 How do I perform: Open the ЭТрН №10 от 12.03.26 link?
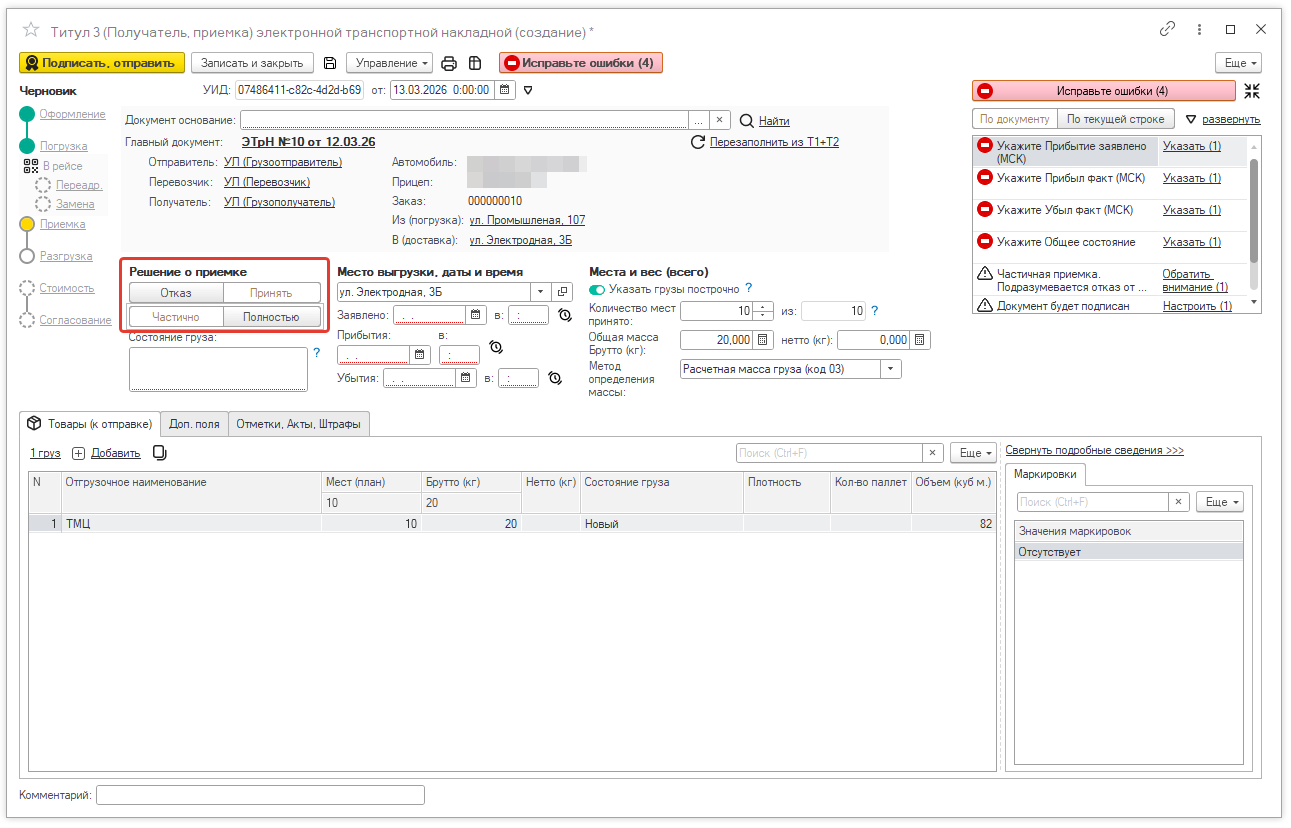tap(309, 142)
